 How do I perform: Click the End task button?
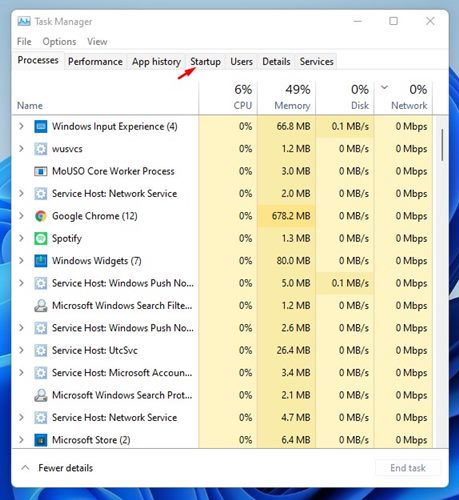(x=408, y=468)
